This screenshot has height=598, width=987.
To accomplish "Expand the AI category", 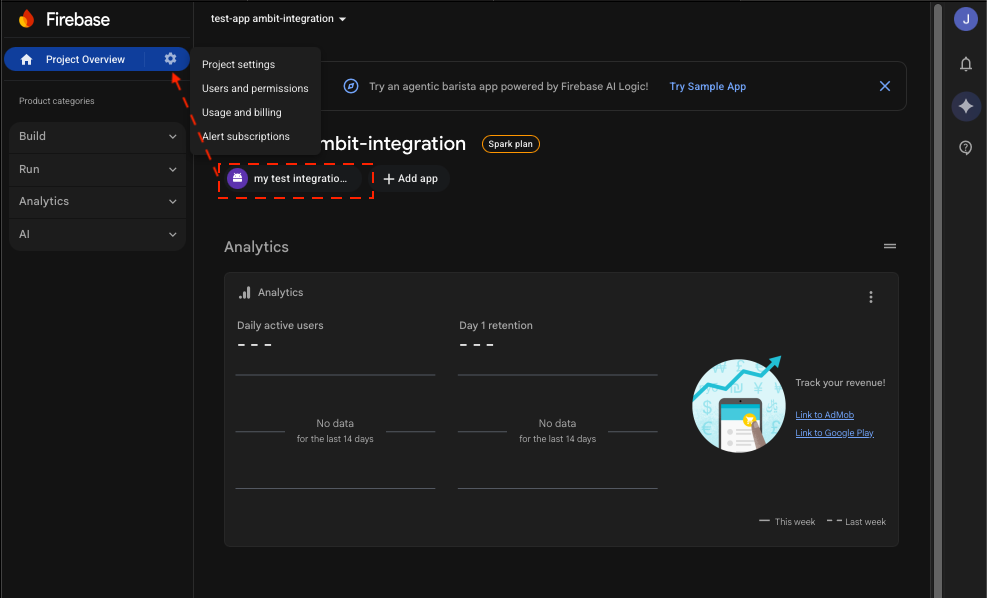I will click(x=96, y=234).
